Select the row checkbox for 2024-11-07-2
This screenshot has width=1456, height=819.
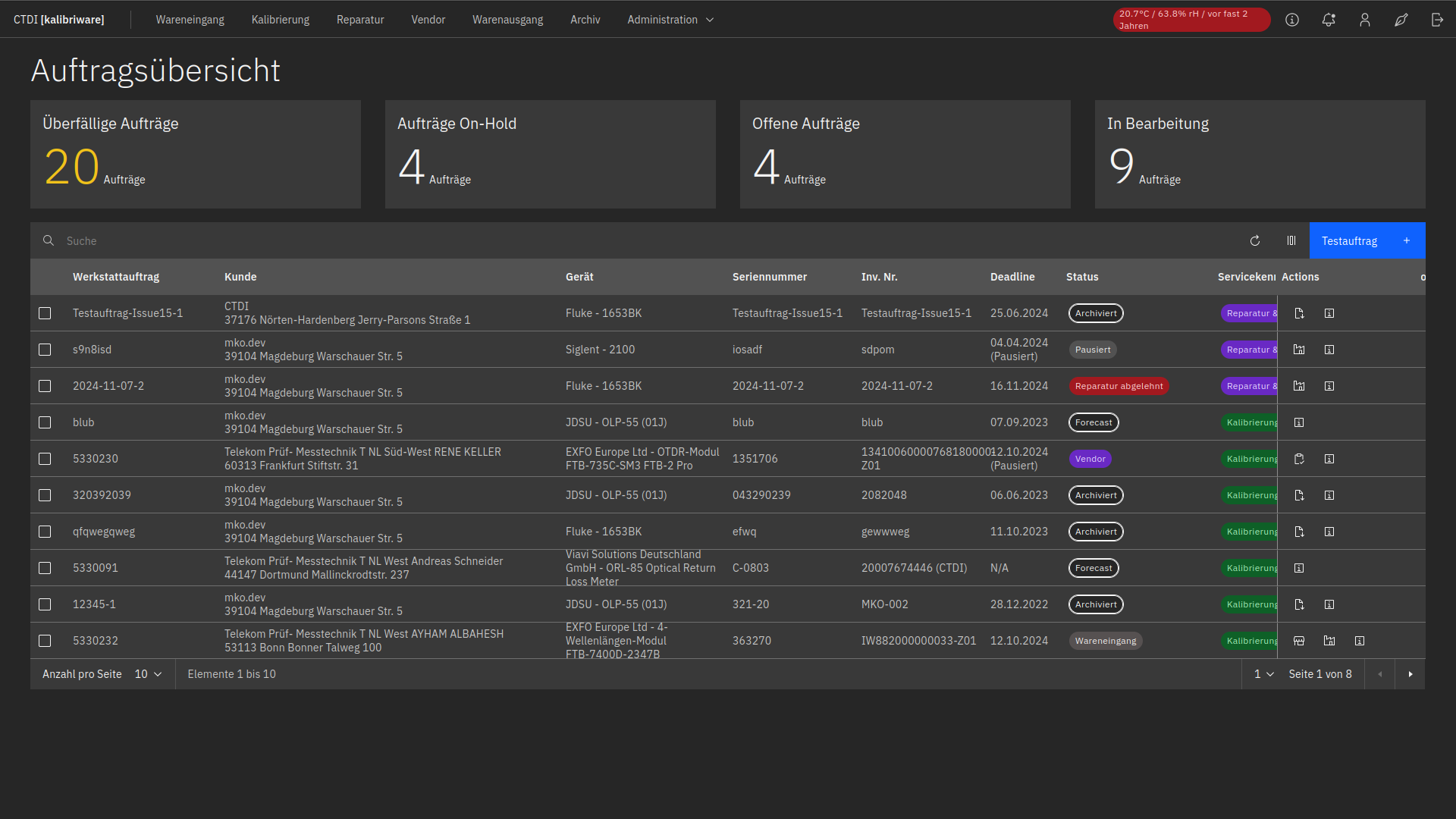45,386
